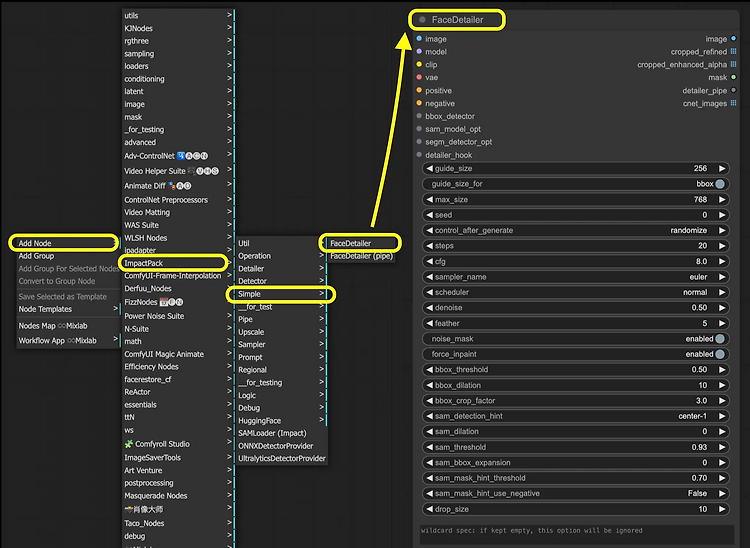Viewport: 750px width, 548px height.
Task: Click the image input socket dot
Action: coord(419,39)
